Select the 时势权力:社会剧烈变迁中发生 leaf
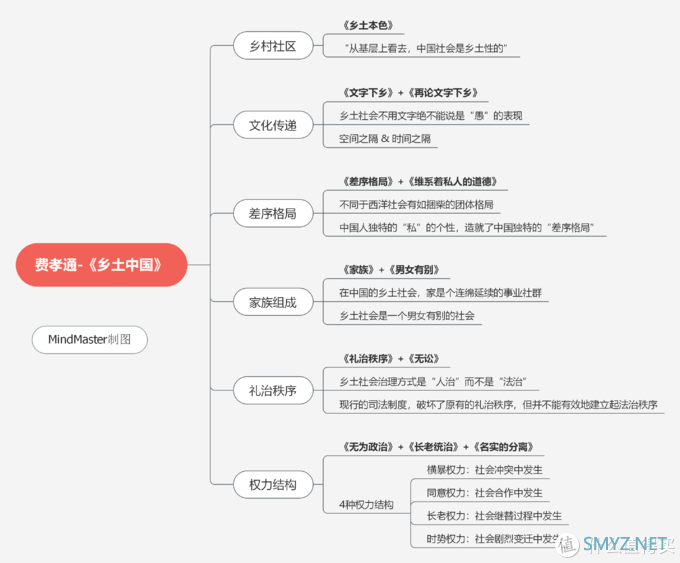The image size is (680, 563). tap(494, 539)
